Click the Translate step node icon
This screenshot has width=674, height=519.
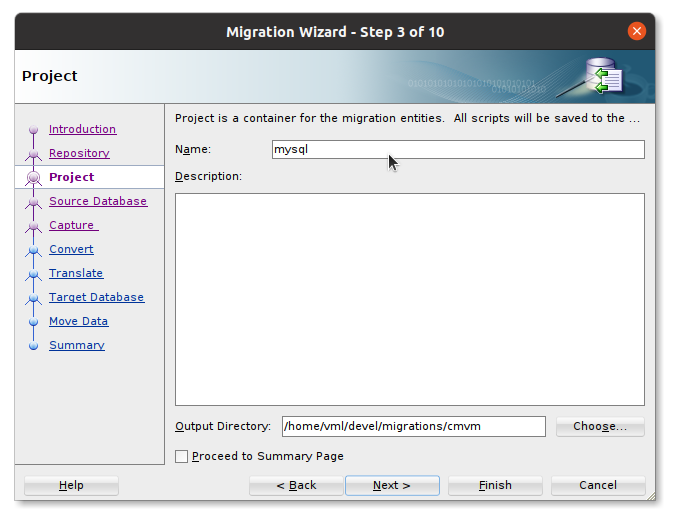click(x=34, y=274)
